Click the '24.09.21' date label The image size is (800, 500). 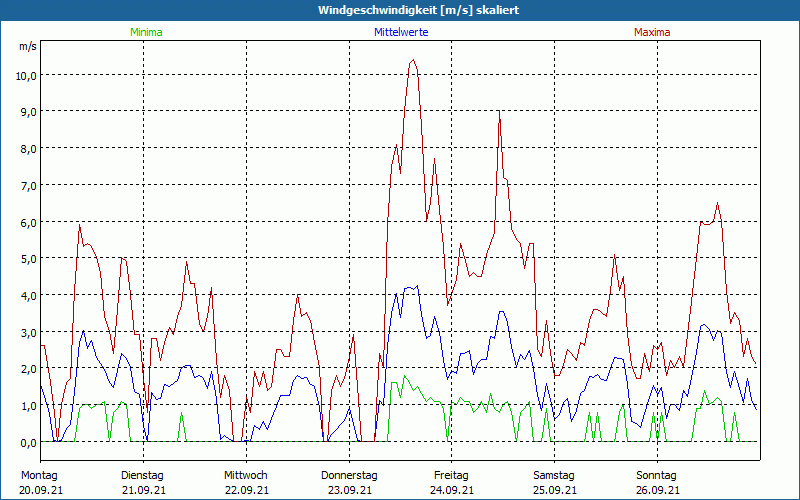(452, 490)
